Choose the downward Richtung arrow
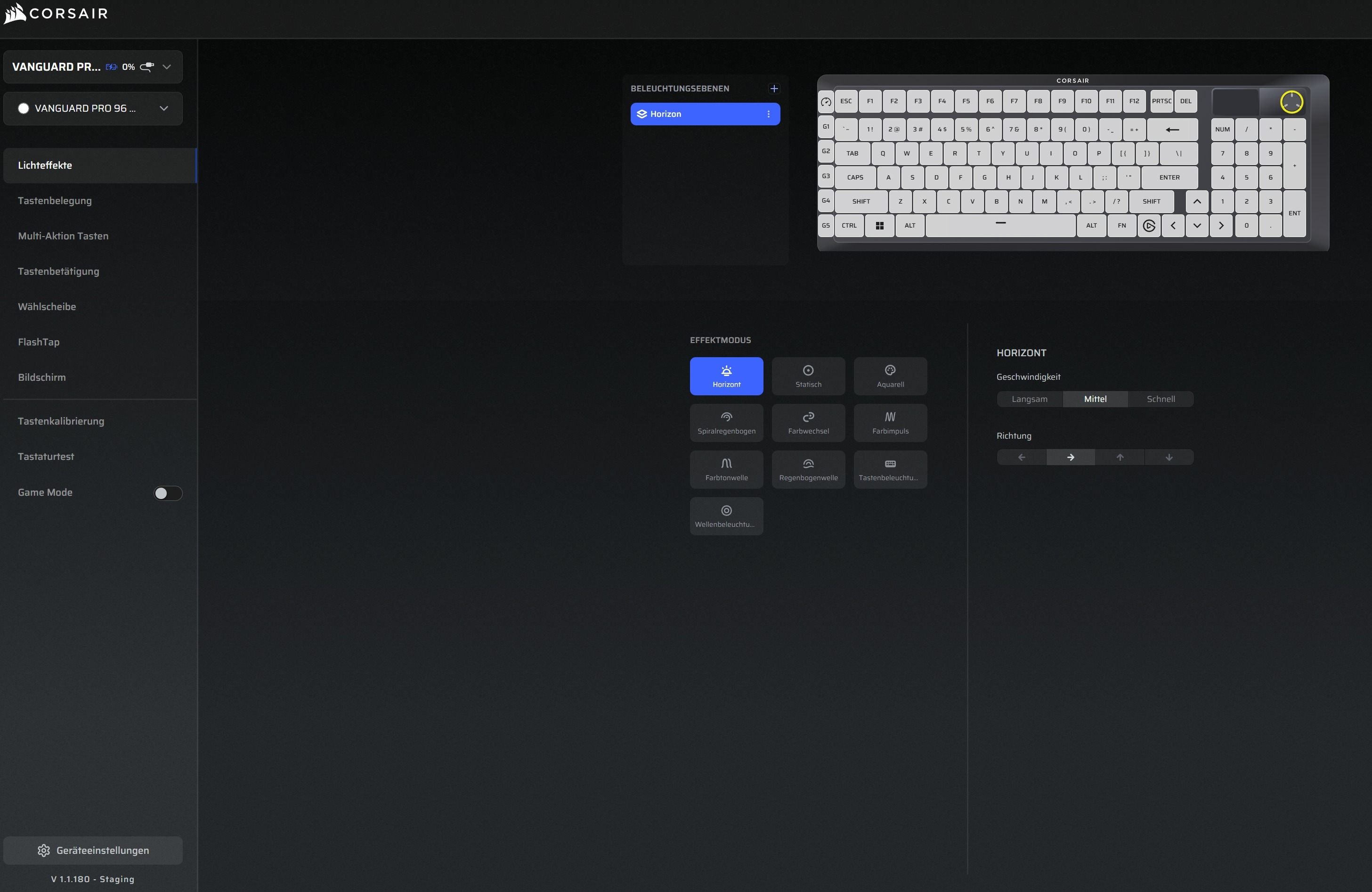1372x892 pixels. point(1169,457)
